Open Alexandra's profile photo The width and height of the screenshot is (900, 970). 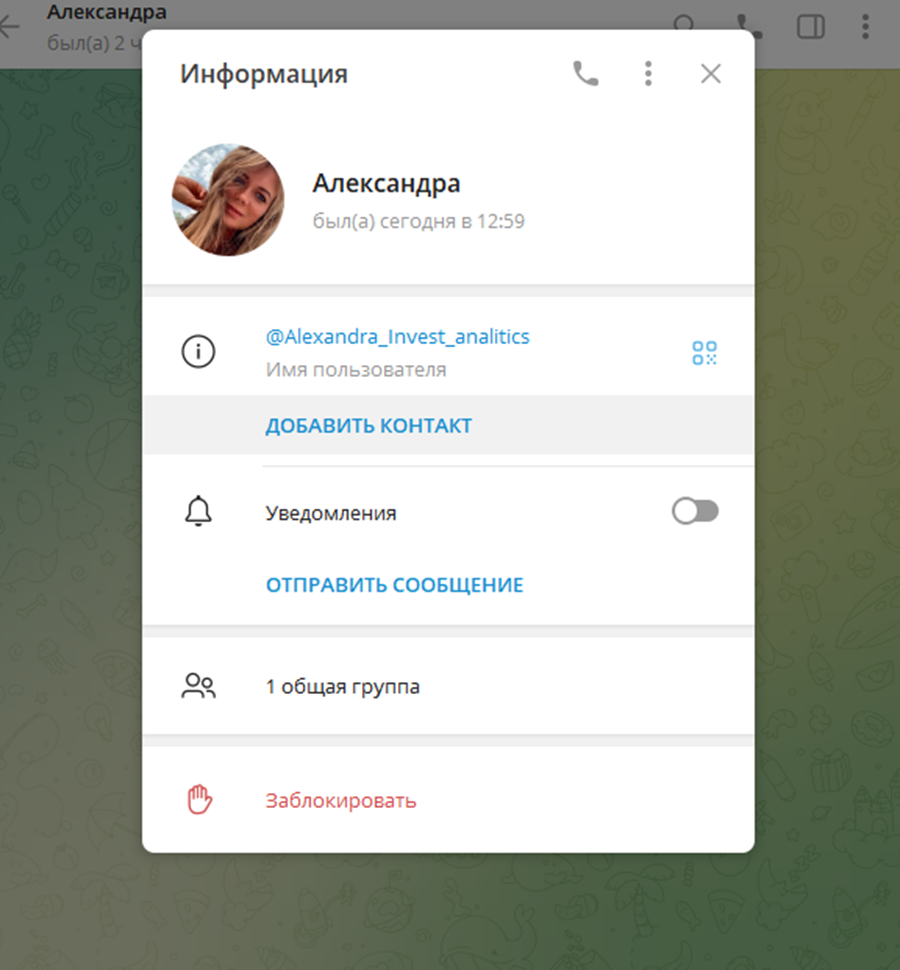click(x=228, y=199)
